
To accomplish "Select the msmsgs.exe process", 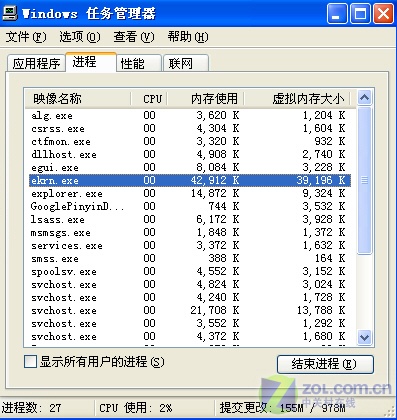I will point(190,232).
